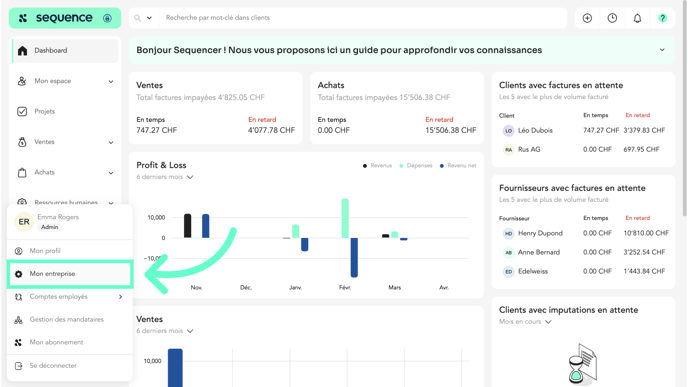Click the Achats shopping bag icon
Screen dimensions: 688x387
(x=22, y=172)
